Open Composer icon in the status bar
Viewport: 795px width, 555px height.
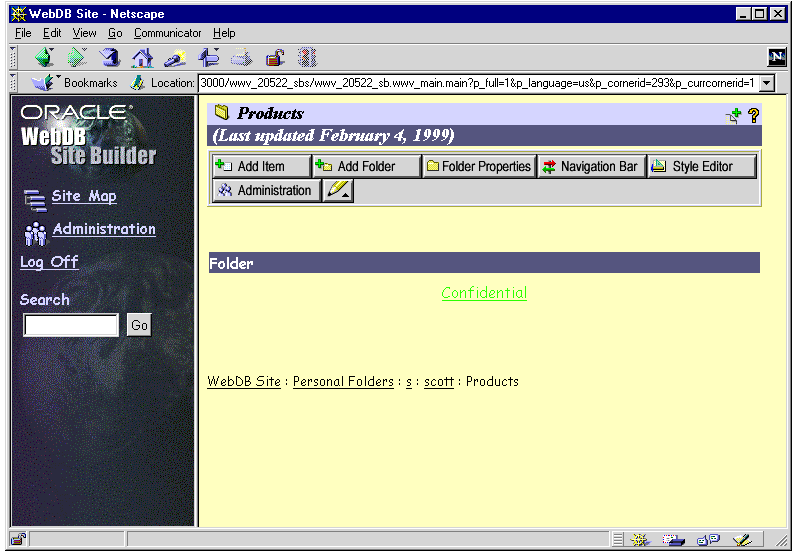[x=741, y=540]
